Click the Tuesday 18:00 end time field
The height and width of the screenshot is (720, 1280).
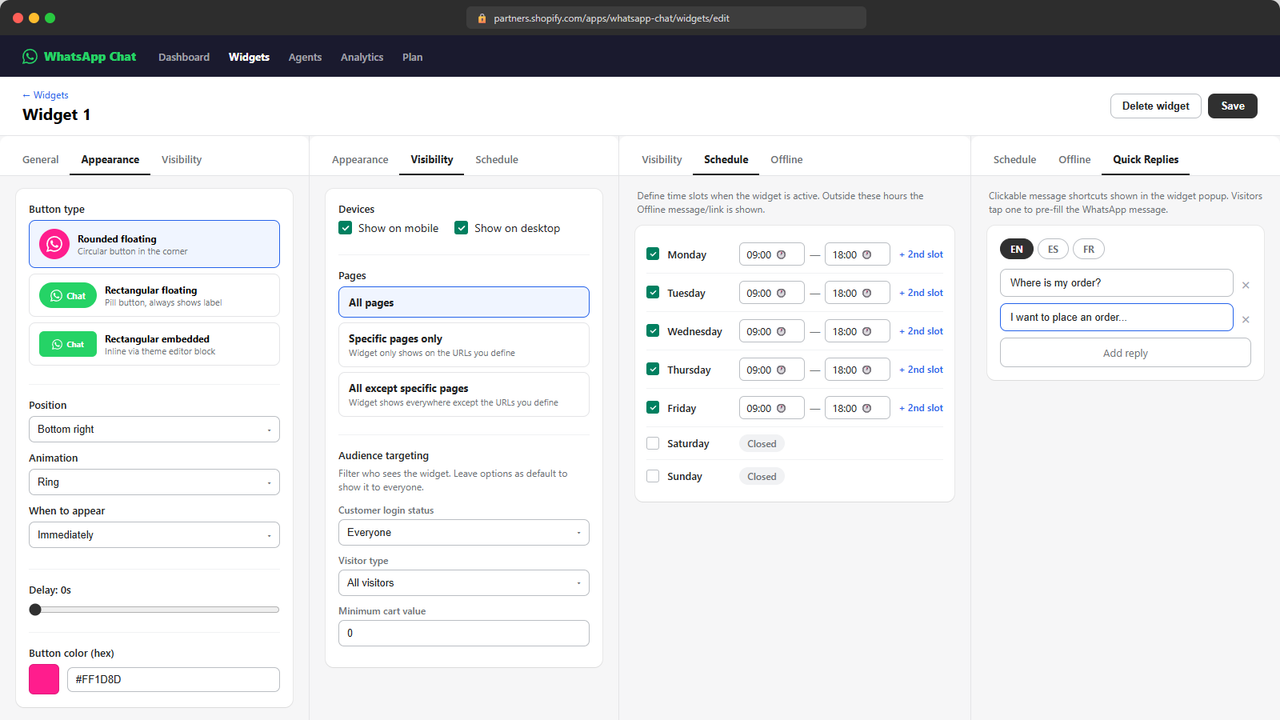click(857, 293)
